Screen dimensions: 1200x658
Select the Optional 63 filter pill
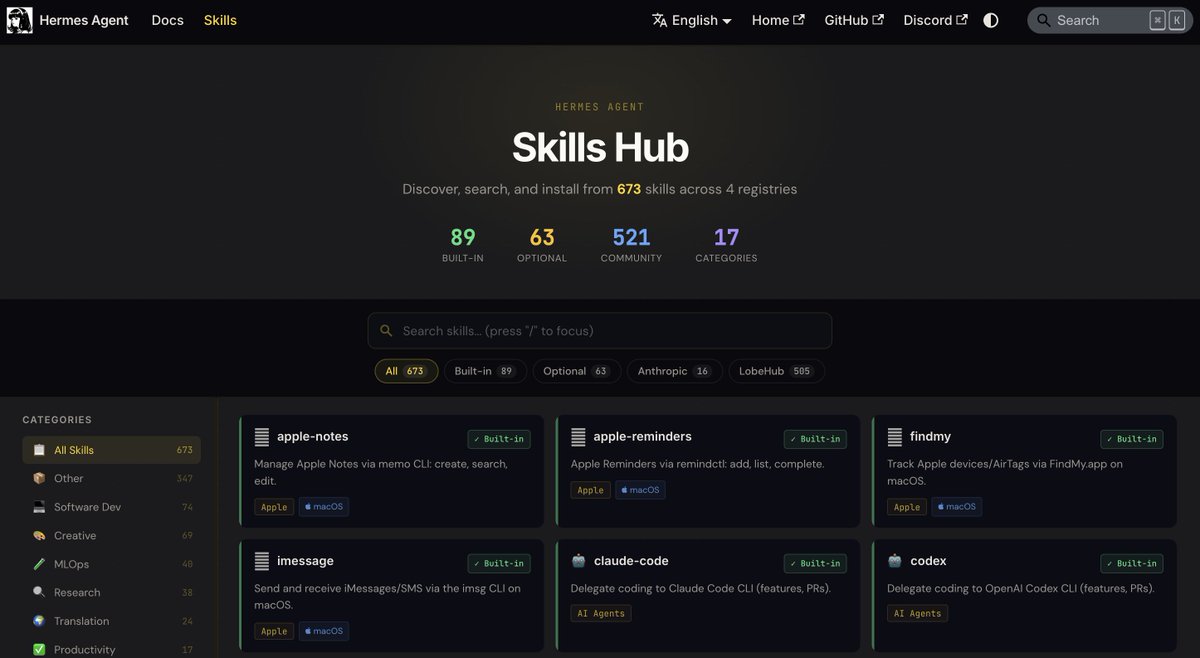pyautogui.click(x=576, y=371)
